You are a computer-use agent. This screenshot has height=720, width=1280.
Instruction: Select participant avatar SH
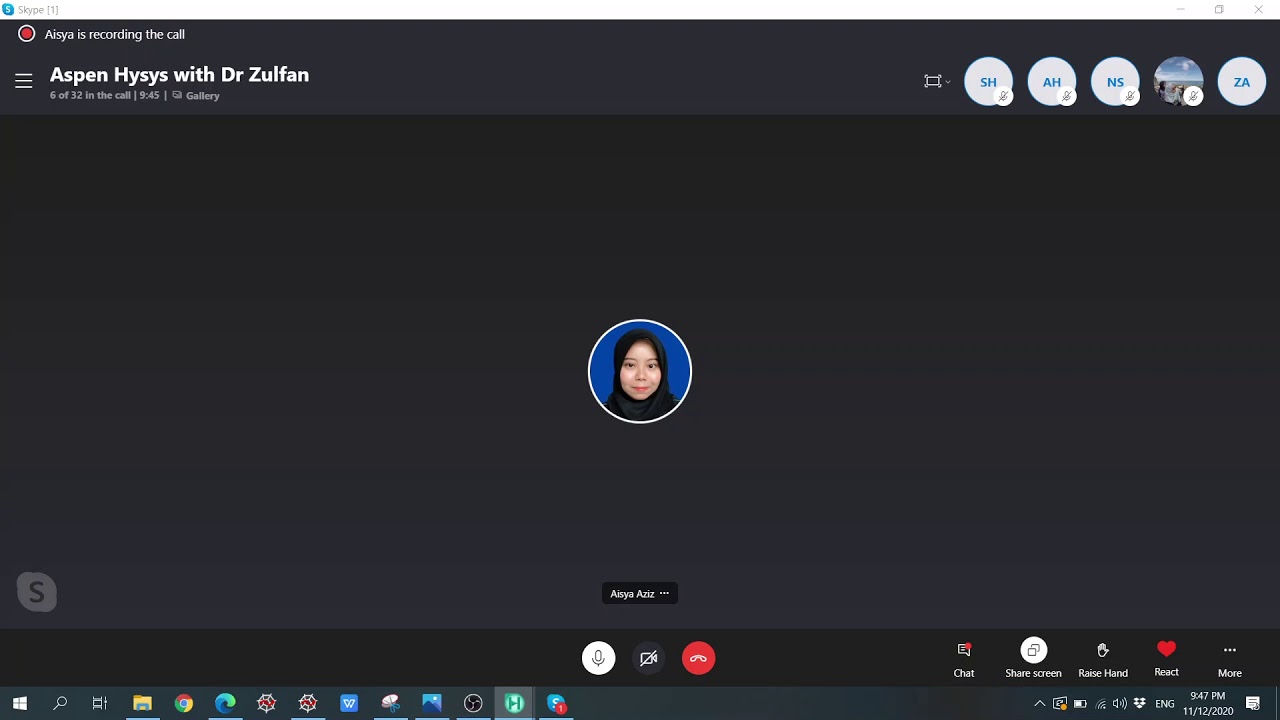coord(988,82)
